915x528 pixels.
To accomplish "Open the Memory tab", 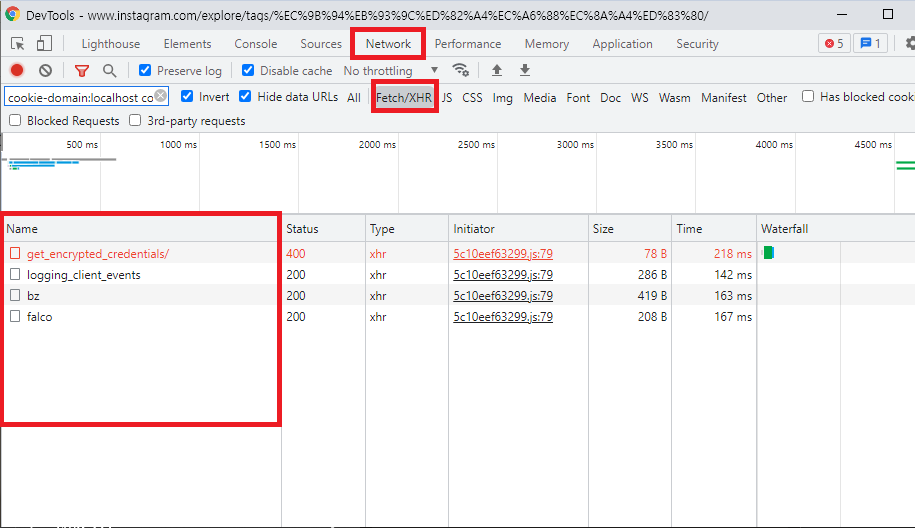I will (547, 44).
